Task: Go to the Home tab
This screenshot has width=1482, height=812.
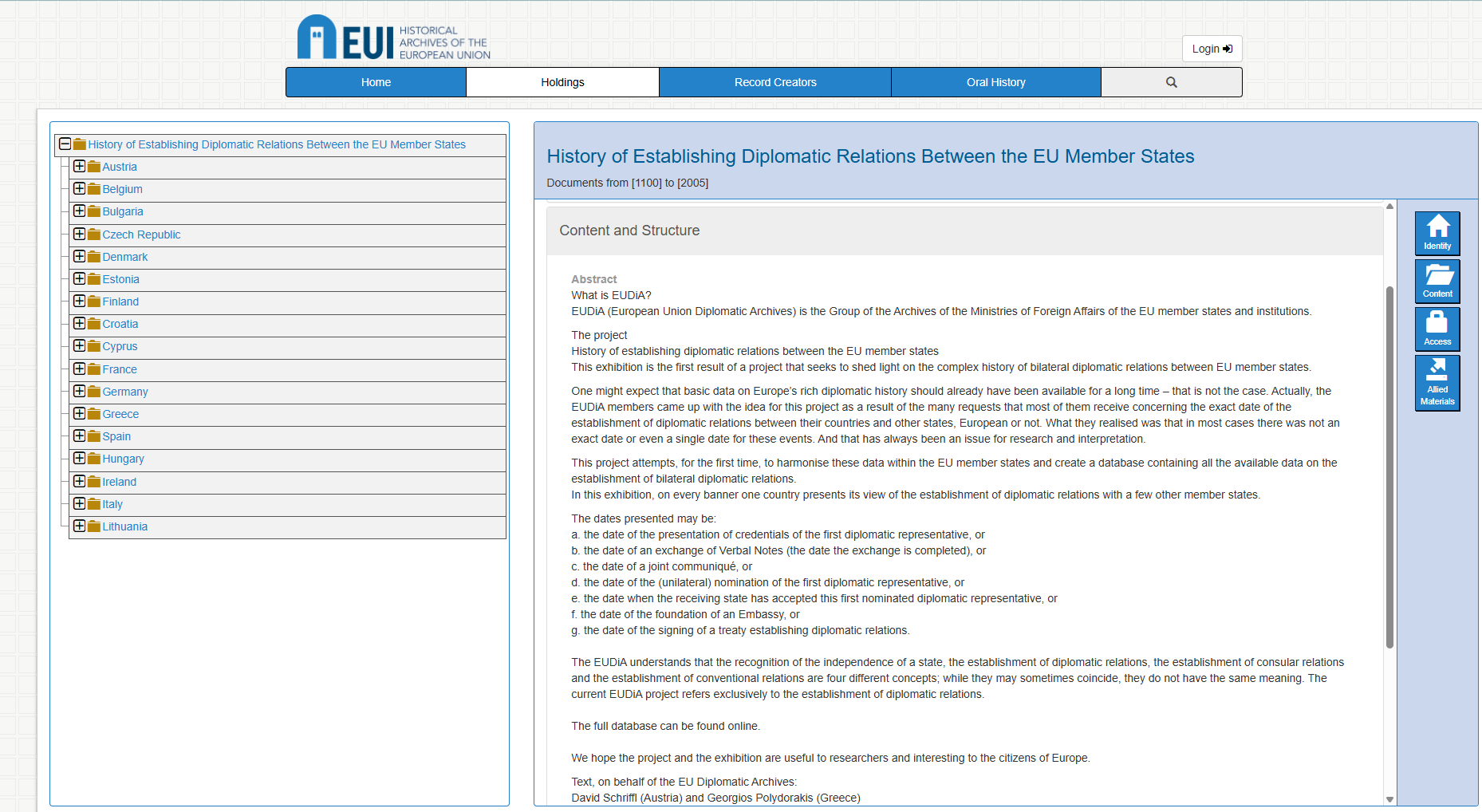Action: (x=376, y=82)
